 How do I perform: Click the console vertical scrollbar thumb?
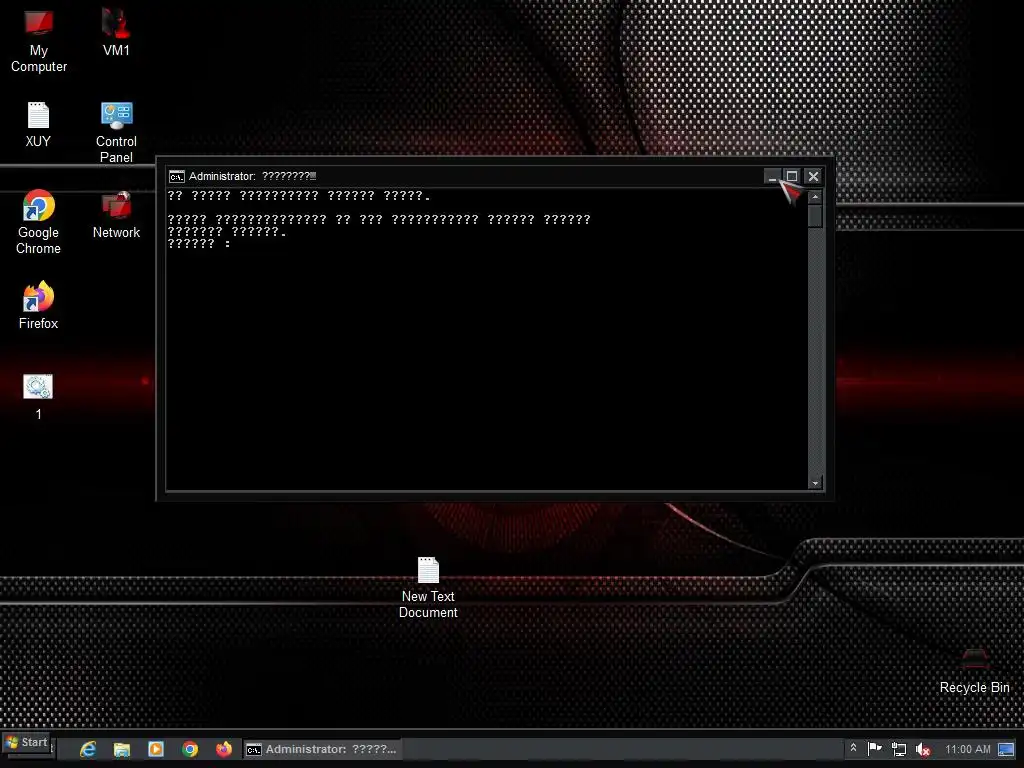coord(815,216)
